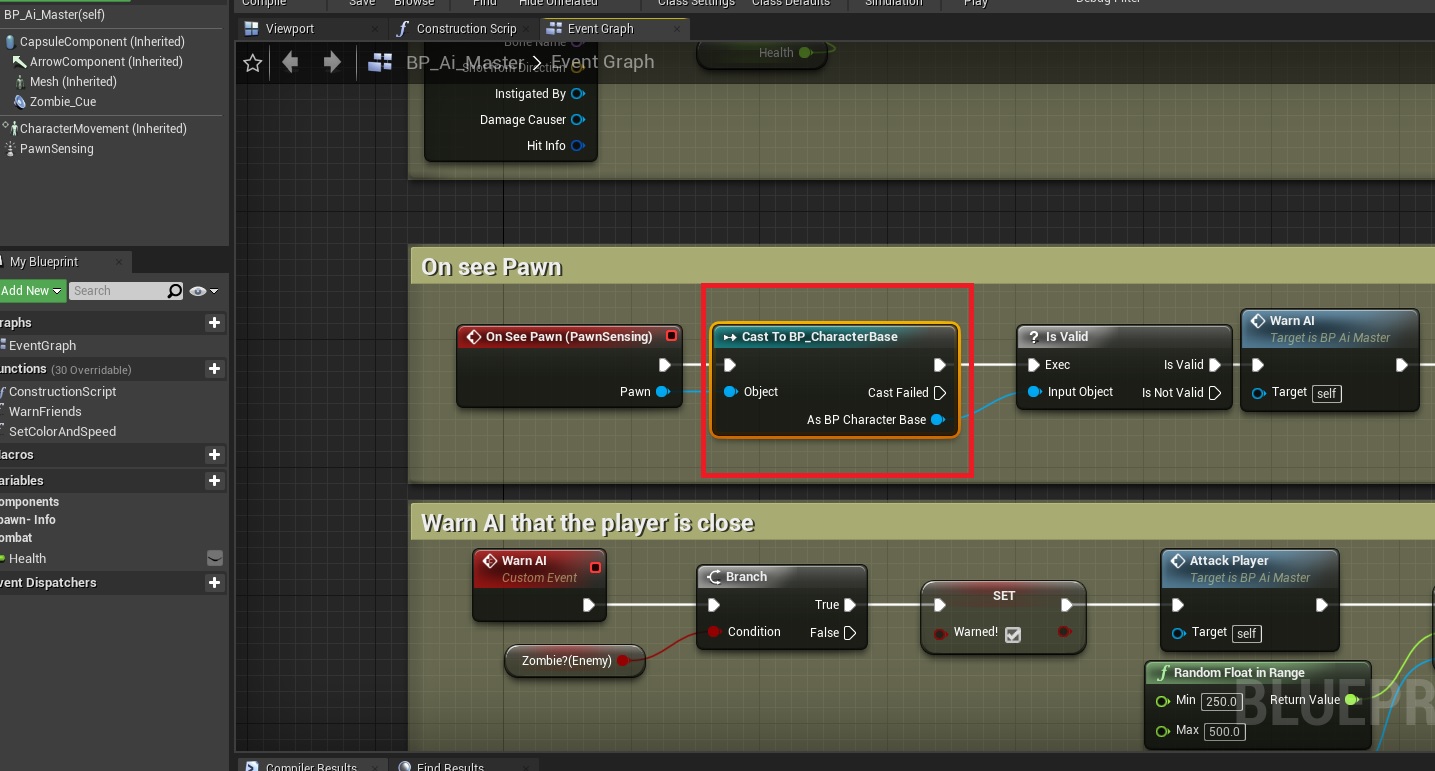Click the back navigation arrow in graph
1435x771 pixels.
(x=290, y=63)
